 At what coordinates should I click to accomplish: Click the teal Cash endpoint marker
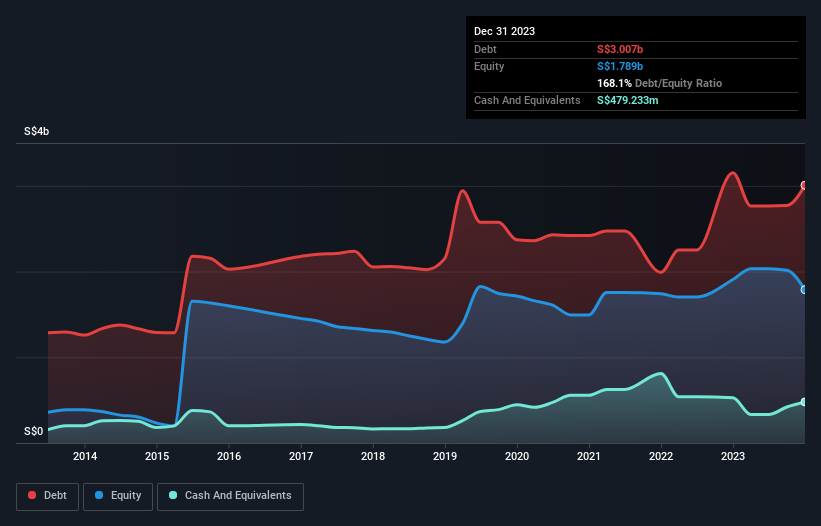[804, 402]
